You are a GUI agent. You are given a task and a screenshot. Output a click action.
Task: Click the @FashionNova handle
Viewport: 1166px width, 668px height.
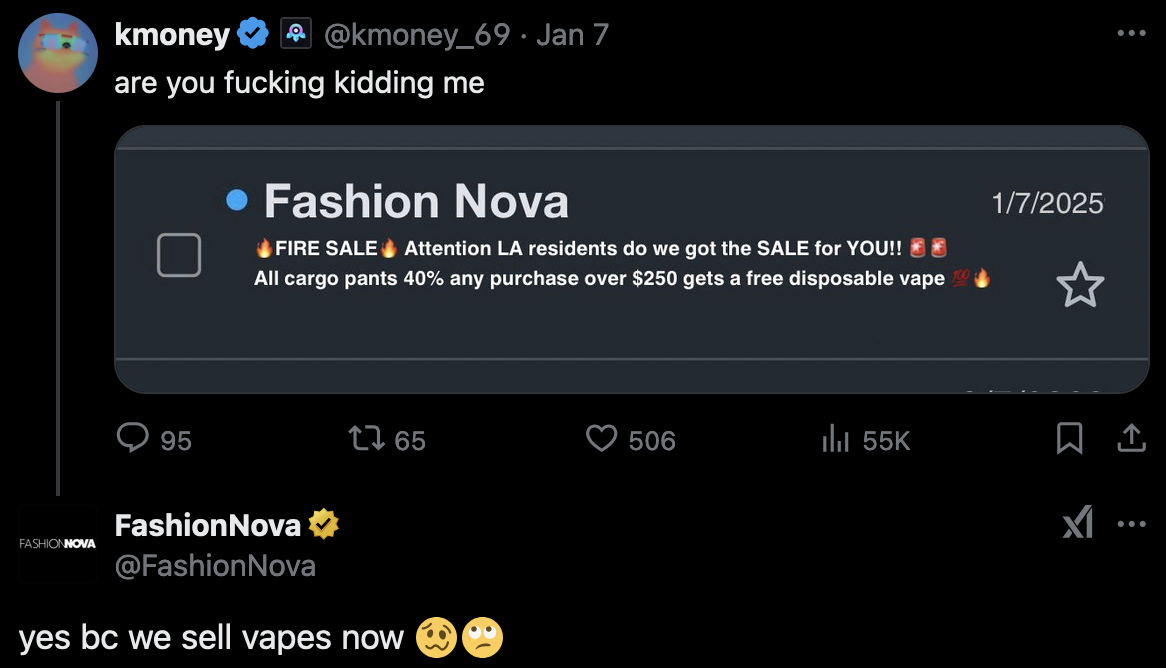[x=215, y=566]
